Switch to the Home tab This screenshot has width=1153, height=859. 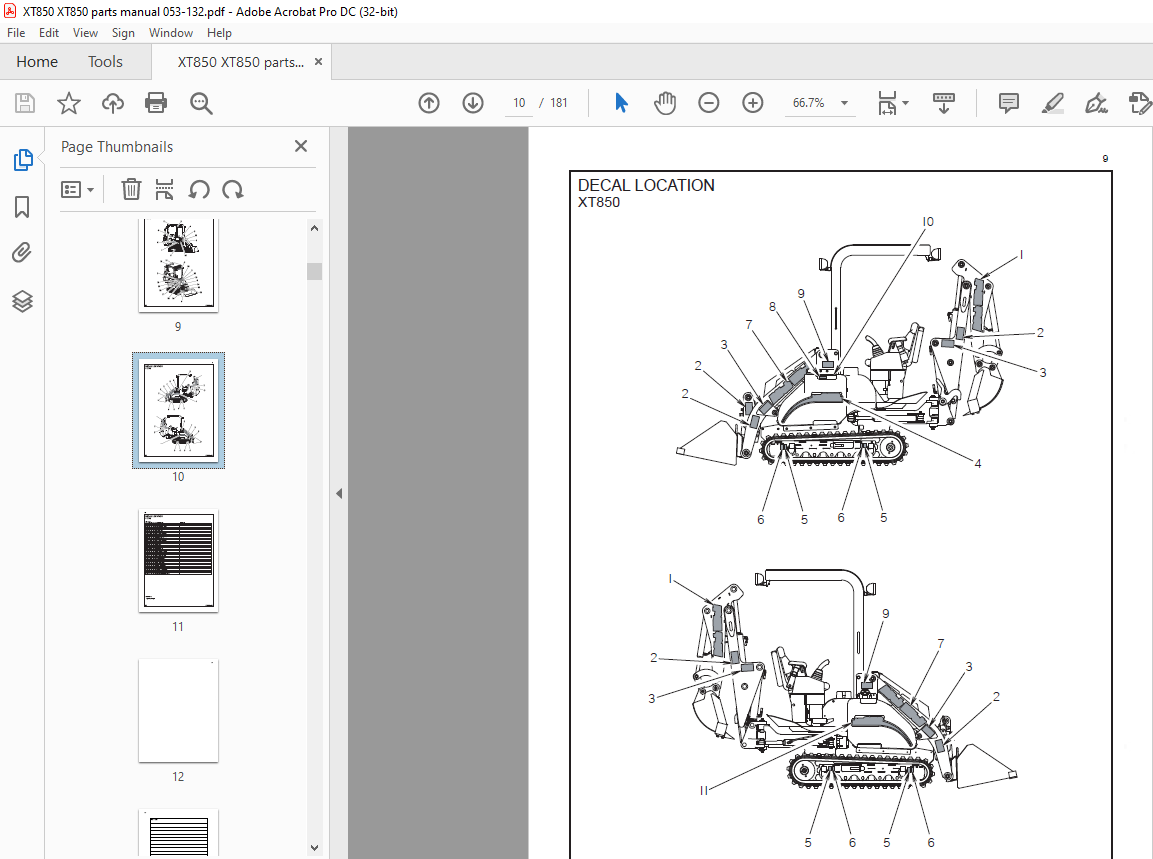37,62
